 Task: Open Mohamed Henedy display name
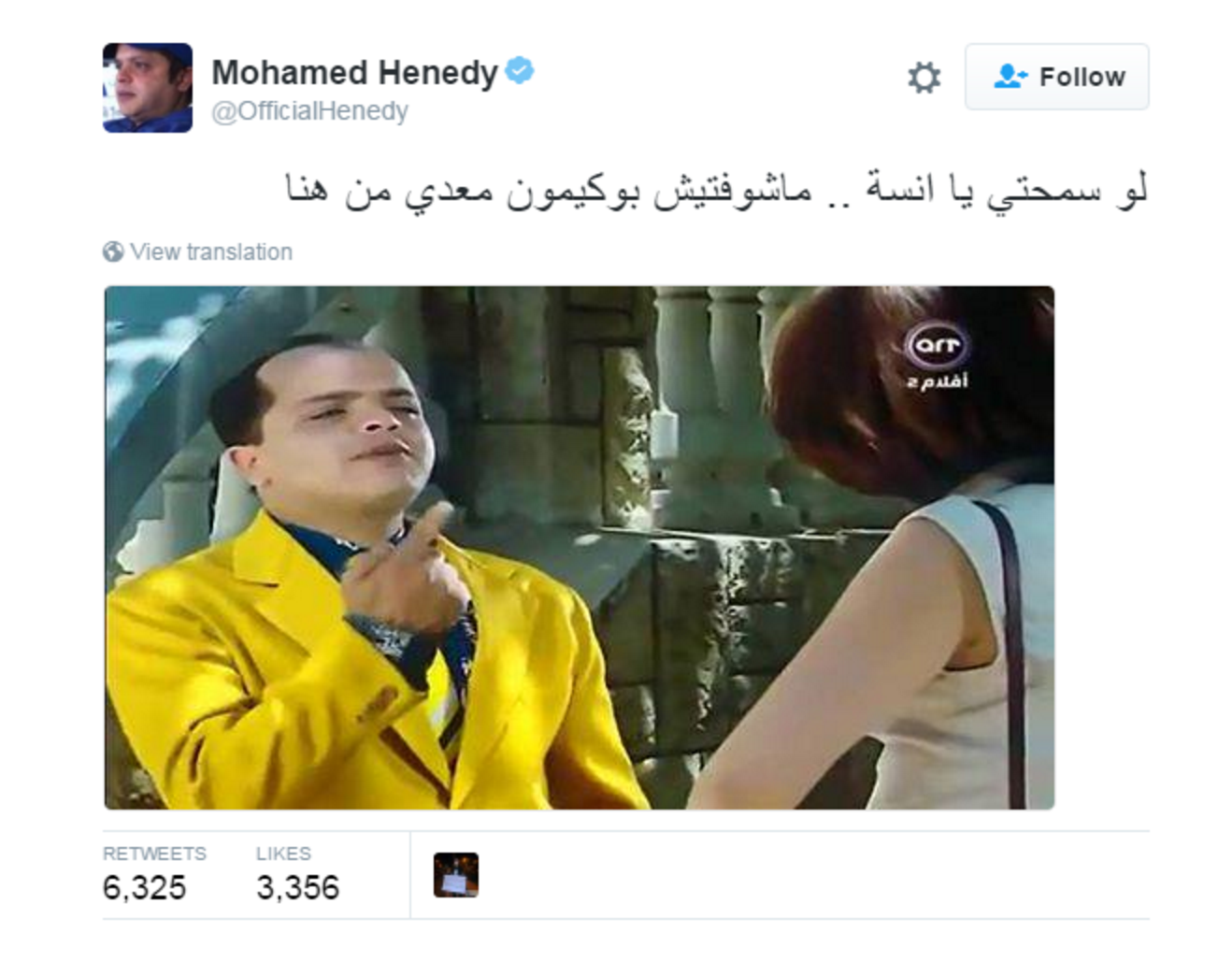coord(354,72)
